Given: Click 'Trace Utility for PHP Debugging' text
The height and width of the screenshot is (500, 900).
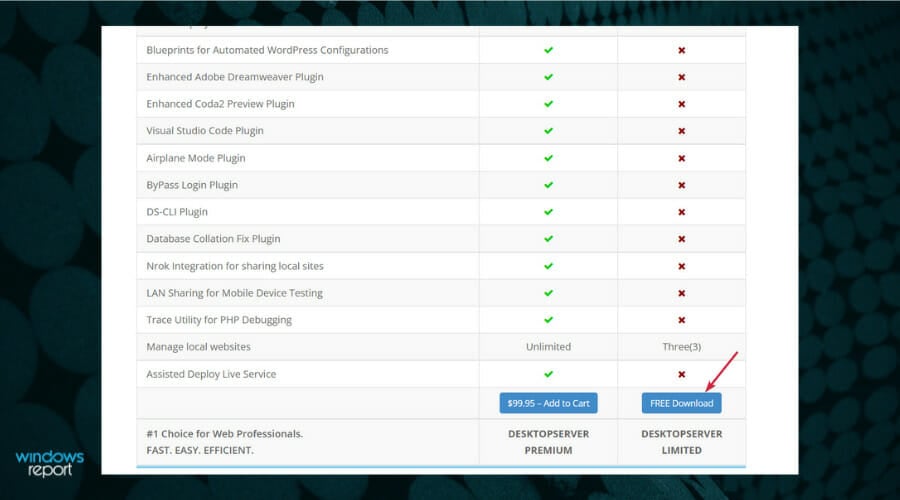Looking at the screenshot, I should pos(219,320).
